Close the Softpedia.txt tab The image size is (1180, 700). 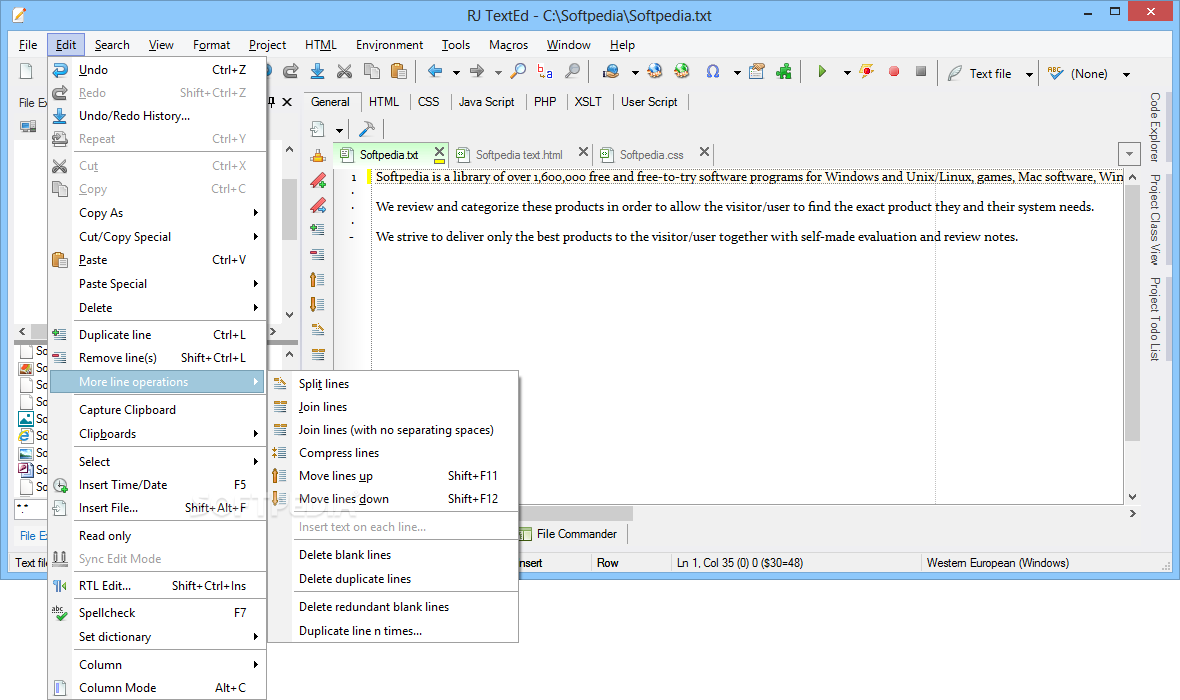439,154
